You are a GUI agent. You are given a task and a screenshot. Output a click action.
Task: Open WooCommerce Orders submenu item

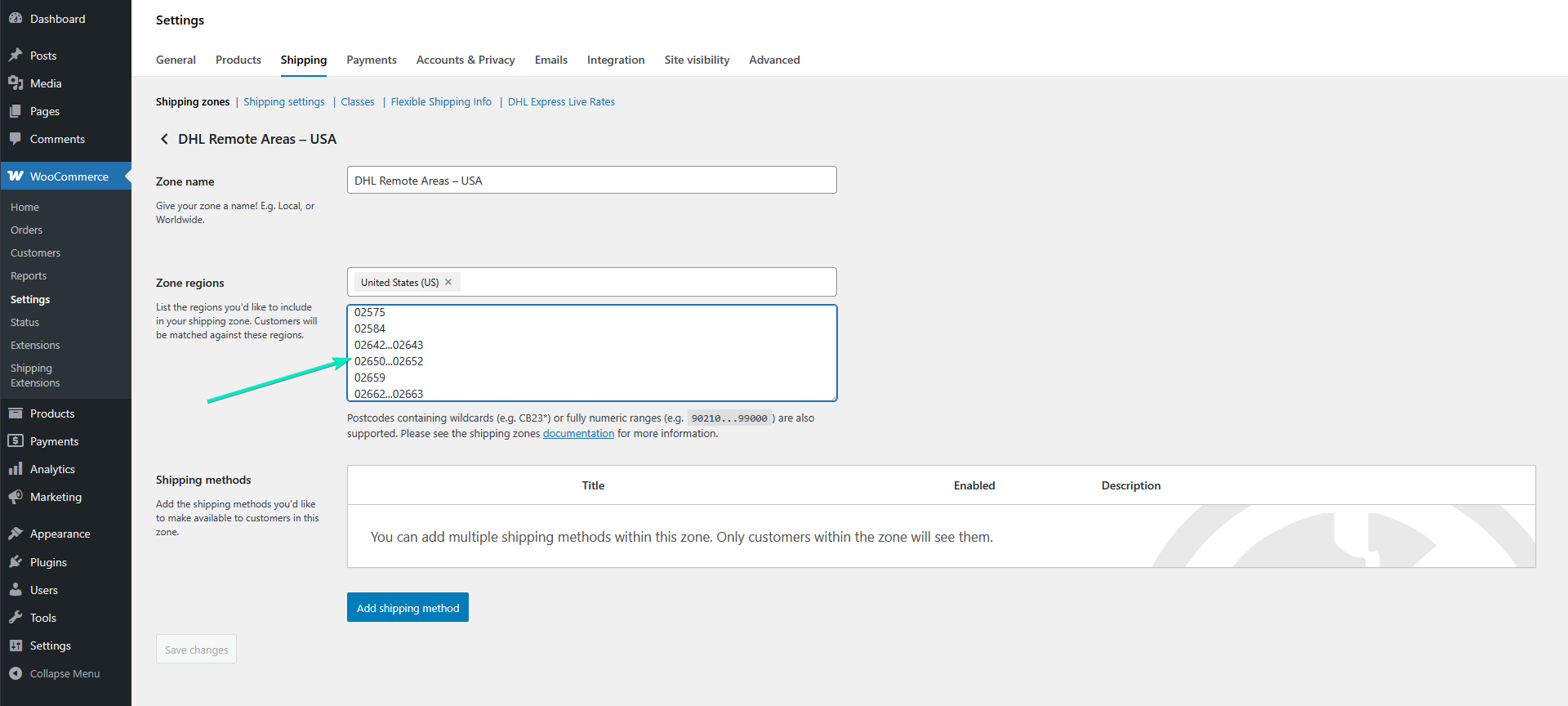coord(26,230)
